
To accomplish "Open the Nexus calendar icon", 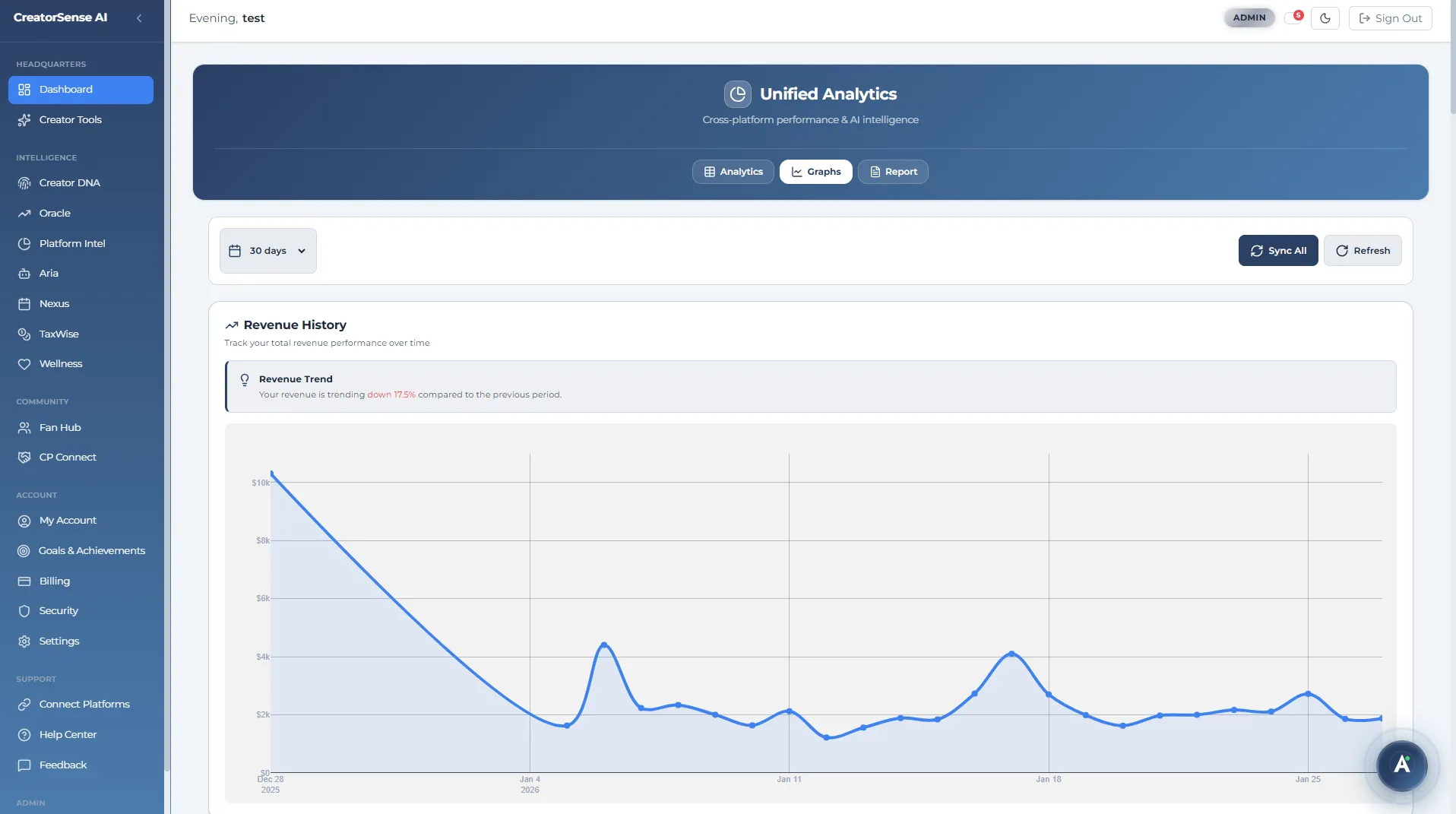I will [24, 303].
